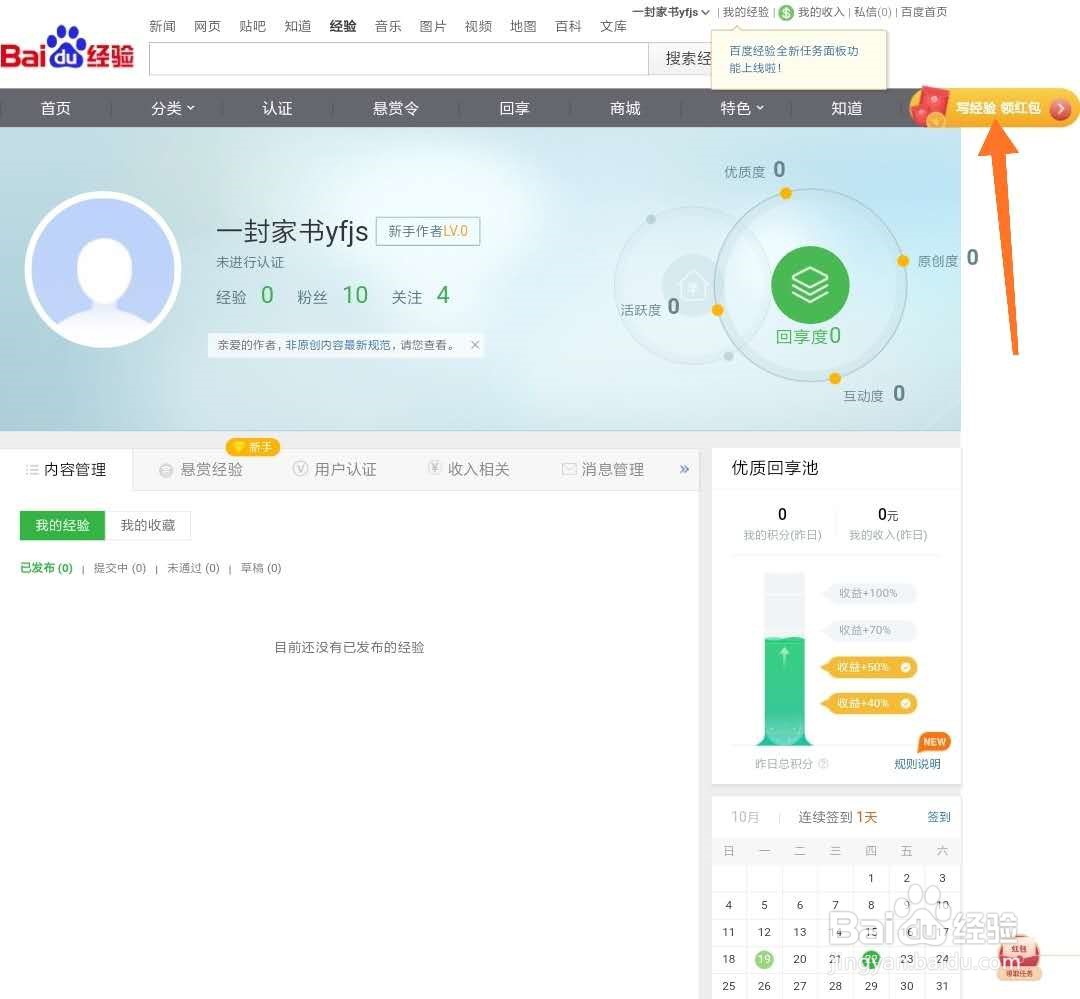The image size is (1080, 999).
Task: Filter by 草稿 (0)
Action: [x=260, y=568]
